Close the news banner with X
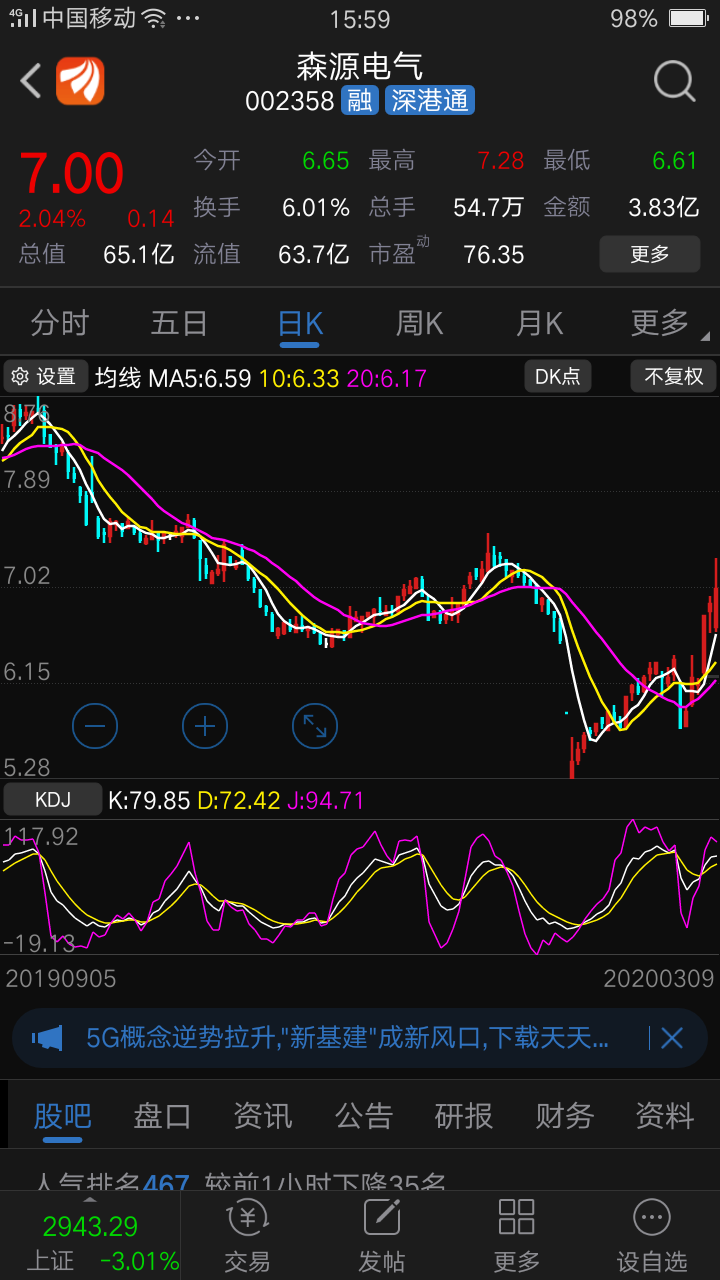The image size is (720, 1280). pos(671,1038)
